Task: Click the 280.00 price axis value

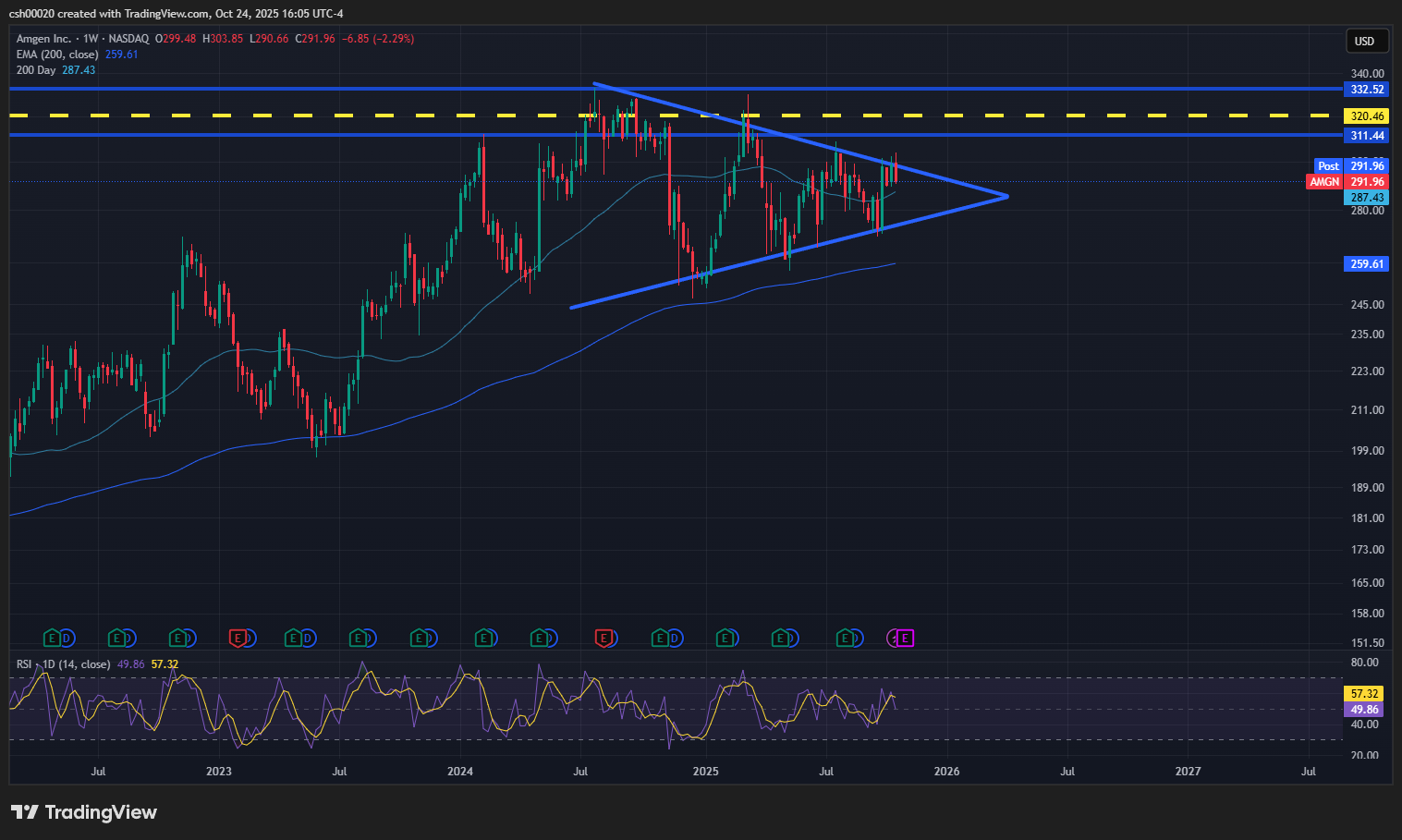Action: (1368, 211)
